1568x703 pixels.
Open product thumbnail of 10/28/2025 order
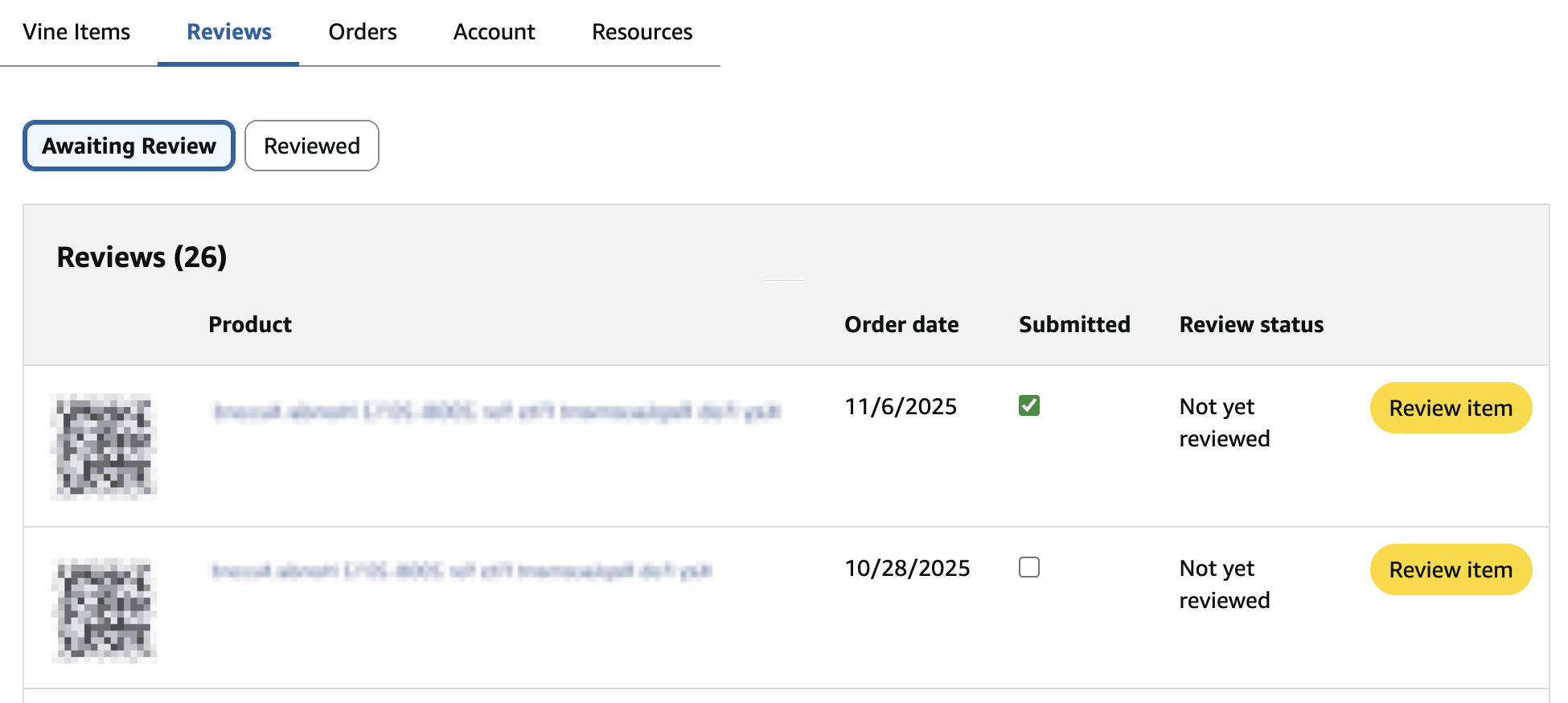click(104, 610)
